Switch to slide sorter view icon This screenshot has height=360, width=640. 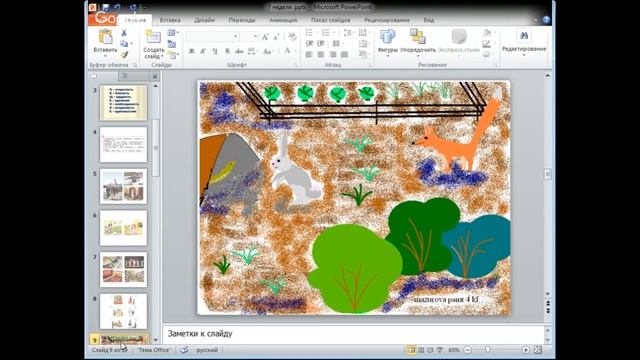[x=421, y=350]
